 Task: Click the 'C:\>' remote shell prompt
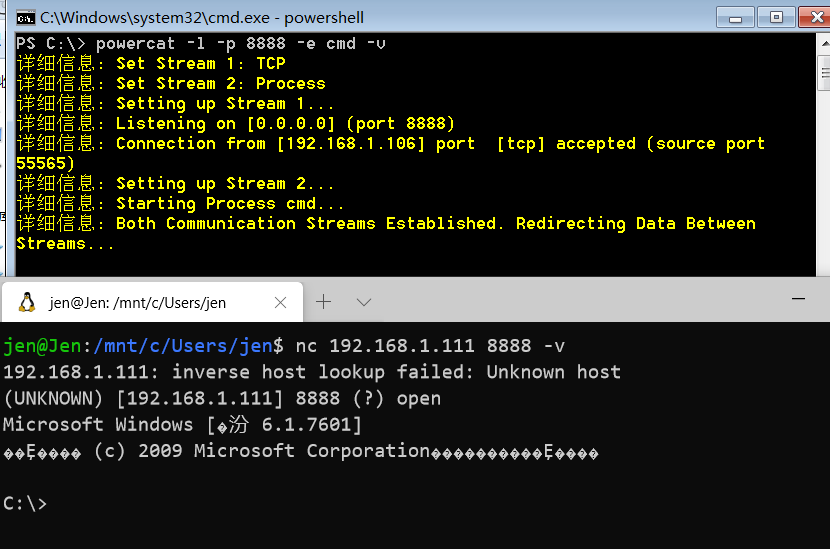(25, 503)
